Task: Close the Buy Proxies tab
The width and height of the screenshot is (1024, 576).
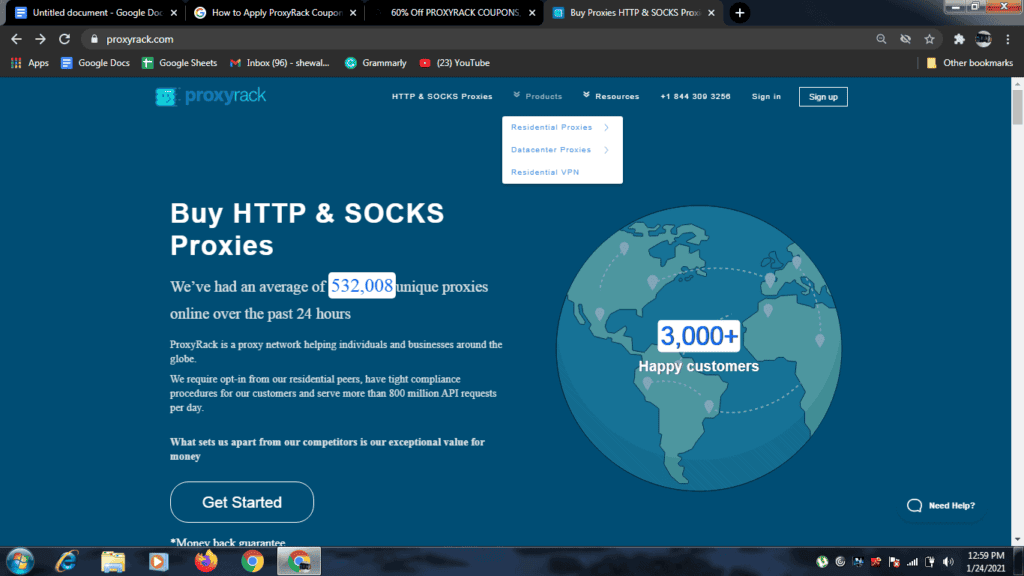Action: coord(711,12)
